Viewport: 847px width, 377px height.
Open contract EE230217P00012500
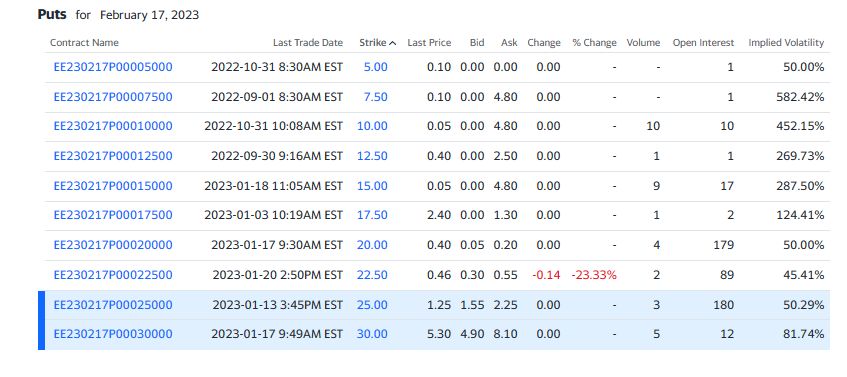(113, 156)
